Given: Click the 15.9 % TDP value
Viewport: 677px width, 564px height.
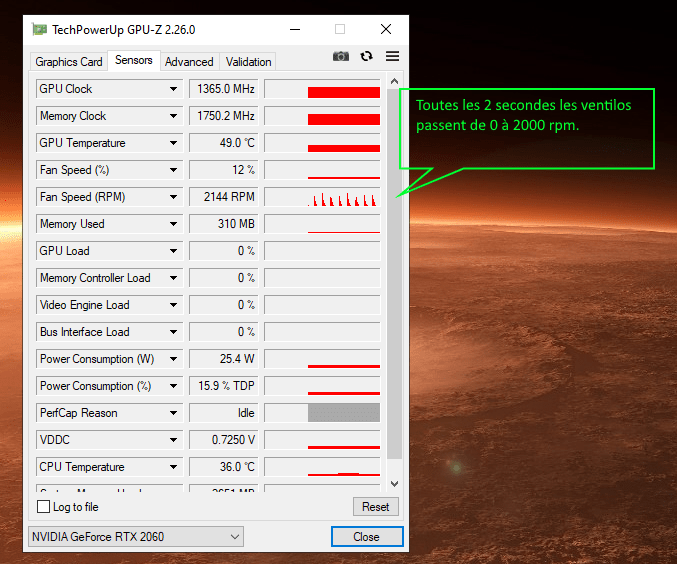Looking at the screenshot, I should tap(224, 386).
